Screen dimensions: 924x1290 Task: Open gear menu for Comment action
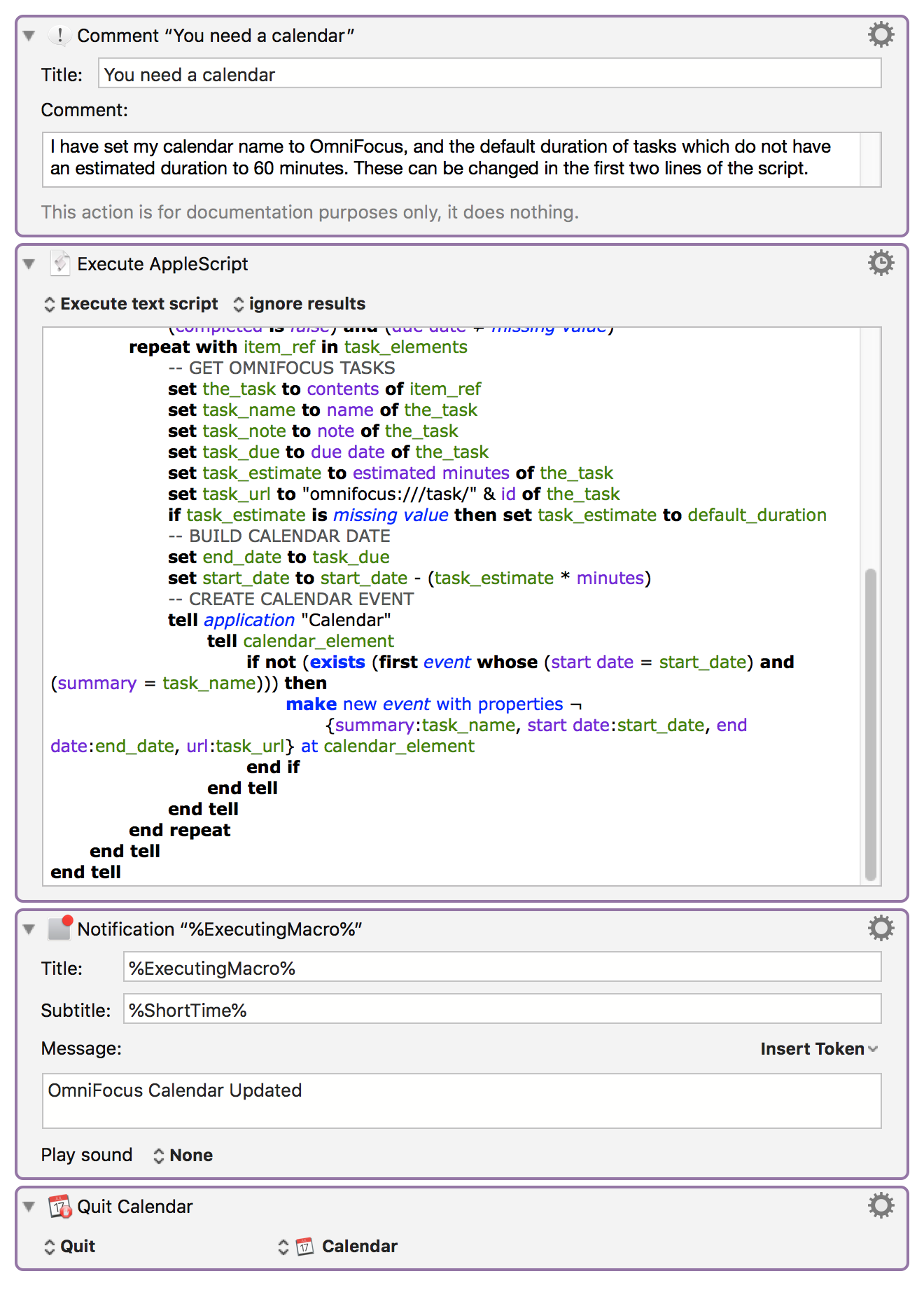tap(881, 34)
